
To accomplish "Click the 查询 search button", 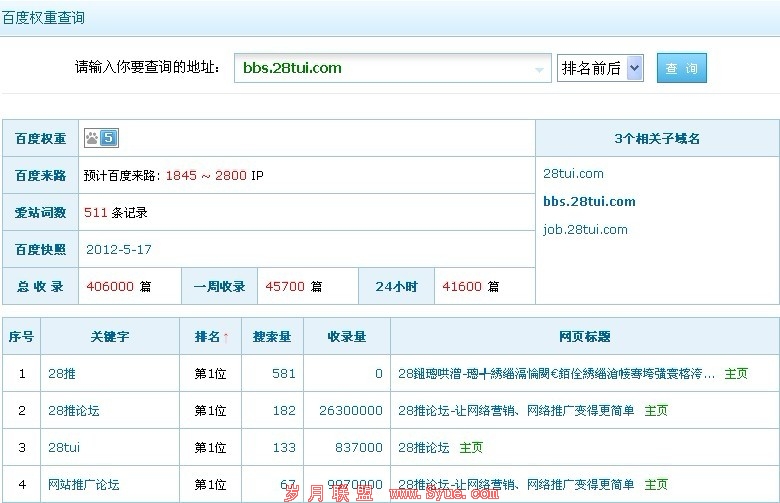I will click(682, 68).
